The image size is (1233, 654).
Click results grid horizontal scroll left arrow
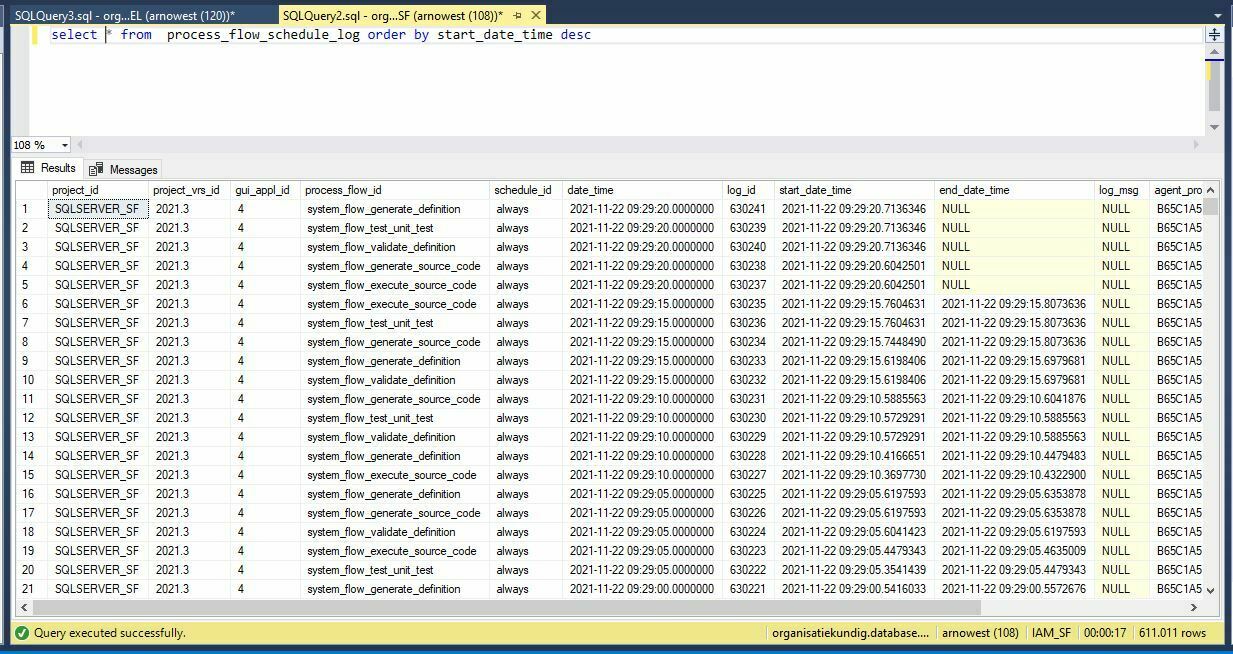24,607
